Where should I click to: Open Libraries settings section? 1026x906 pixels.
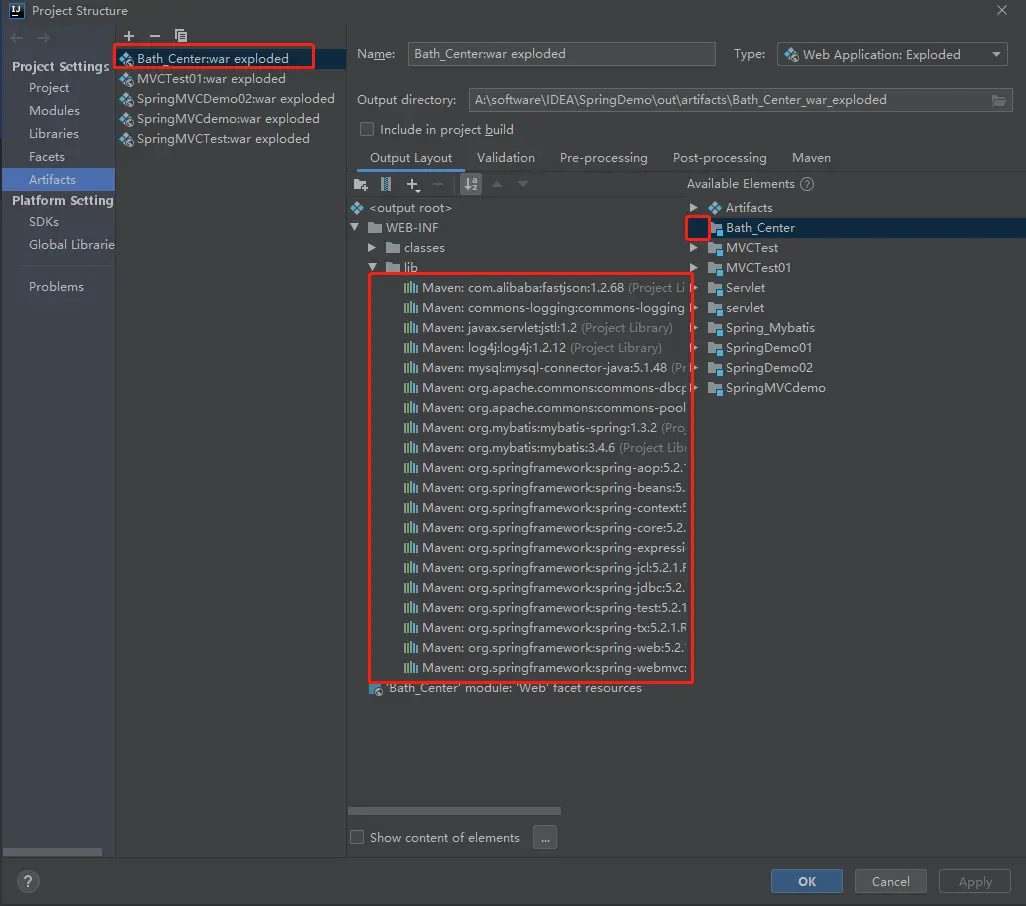point(54,133)
